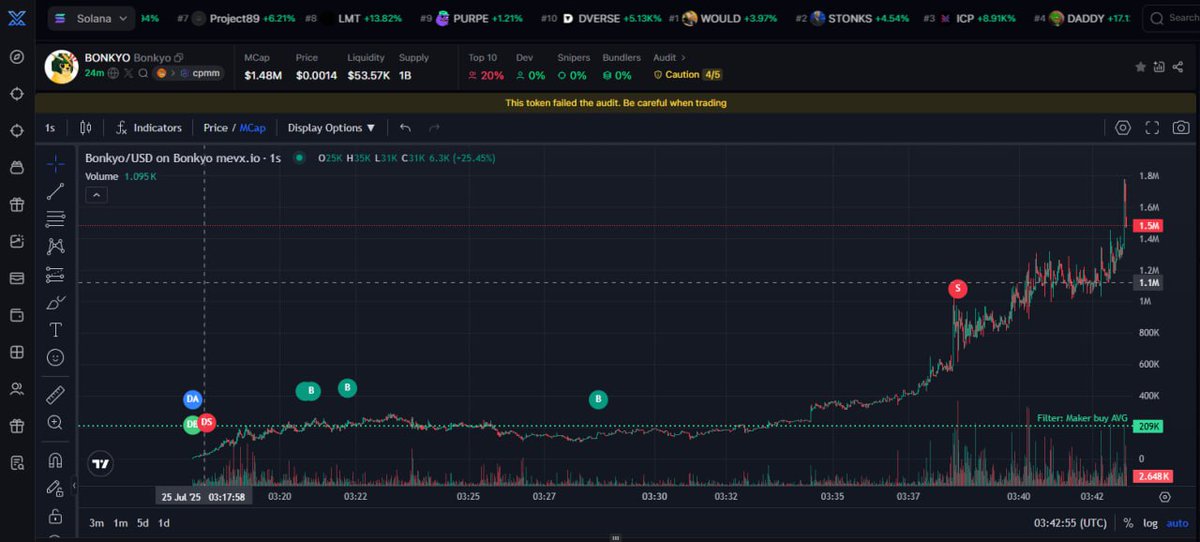1200x542 pixels.
Task: Select the crosshair cursor tool
Action: (56, 163)
